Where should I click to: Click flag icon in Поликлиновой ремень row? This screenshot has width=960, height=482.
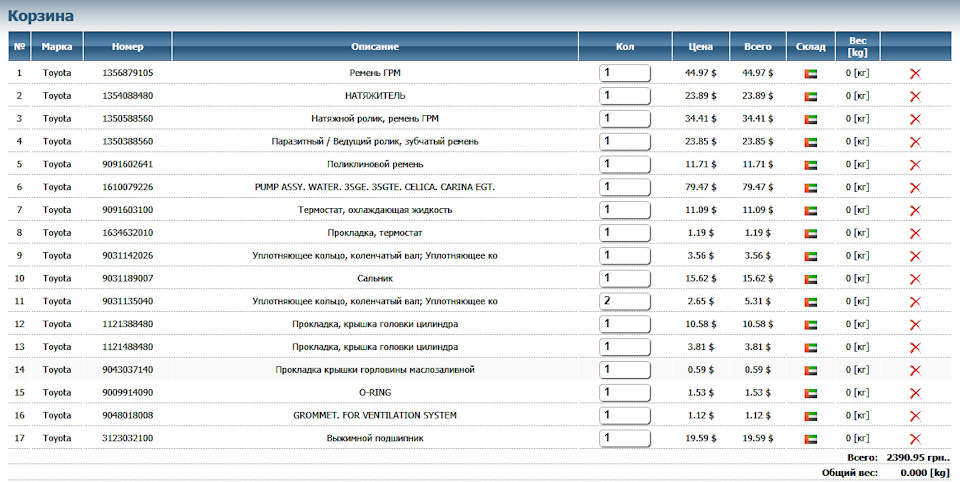pyautogui.click(x=811, y=165)
